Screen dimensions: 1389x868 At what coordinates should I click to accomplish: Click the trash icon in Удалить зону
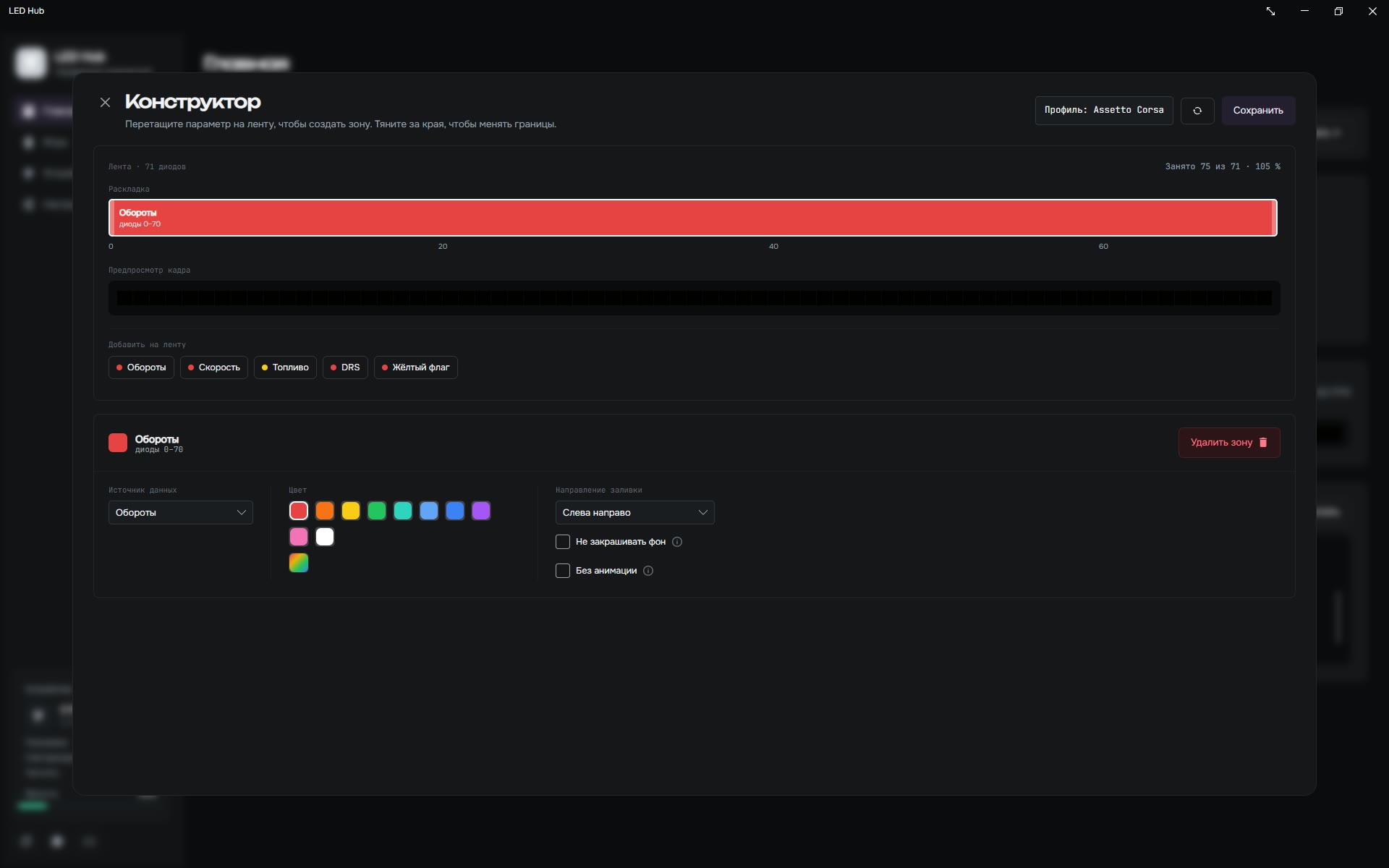click(x=1263, y=443)
